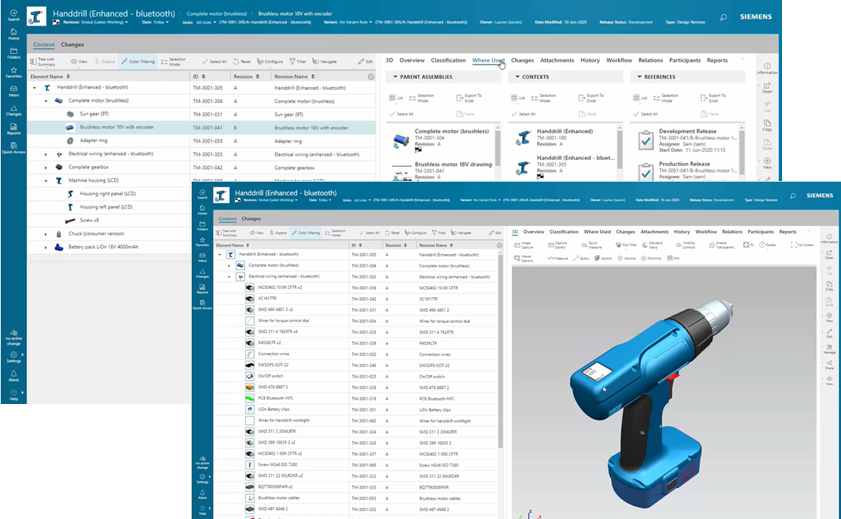841x519 pixels.
Task: Open Search in back window sidebar
Action: (x=13, y=15)
